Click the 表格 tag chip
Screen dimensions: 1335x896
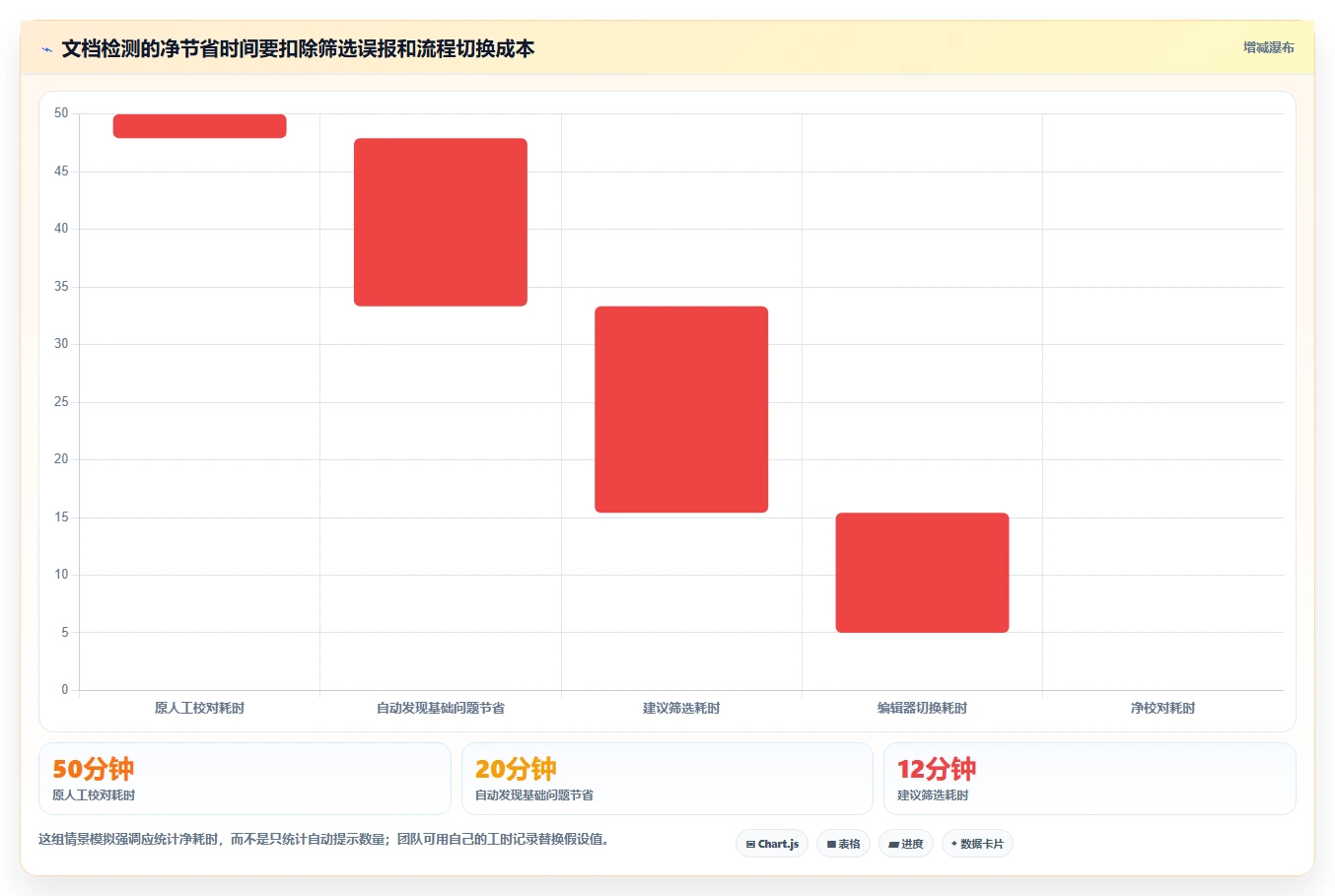coord(843,844)
